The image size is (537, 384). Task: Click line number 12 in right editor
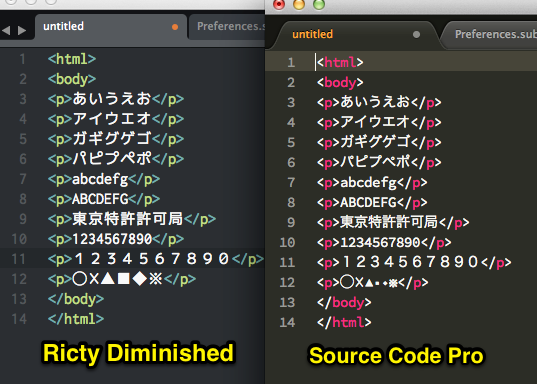tap(287, 283)
